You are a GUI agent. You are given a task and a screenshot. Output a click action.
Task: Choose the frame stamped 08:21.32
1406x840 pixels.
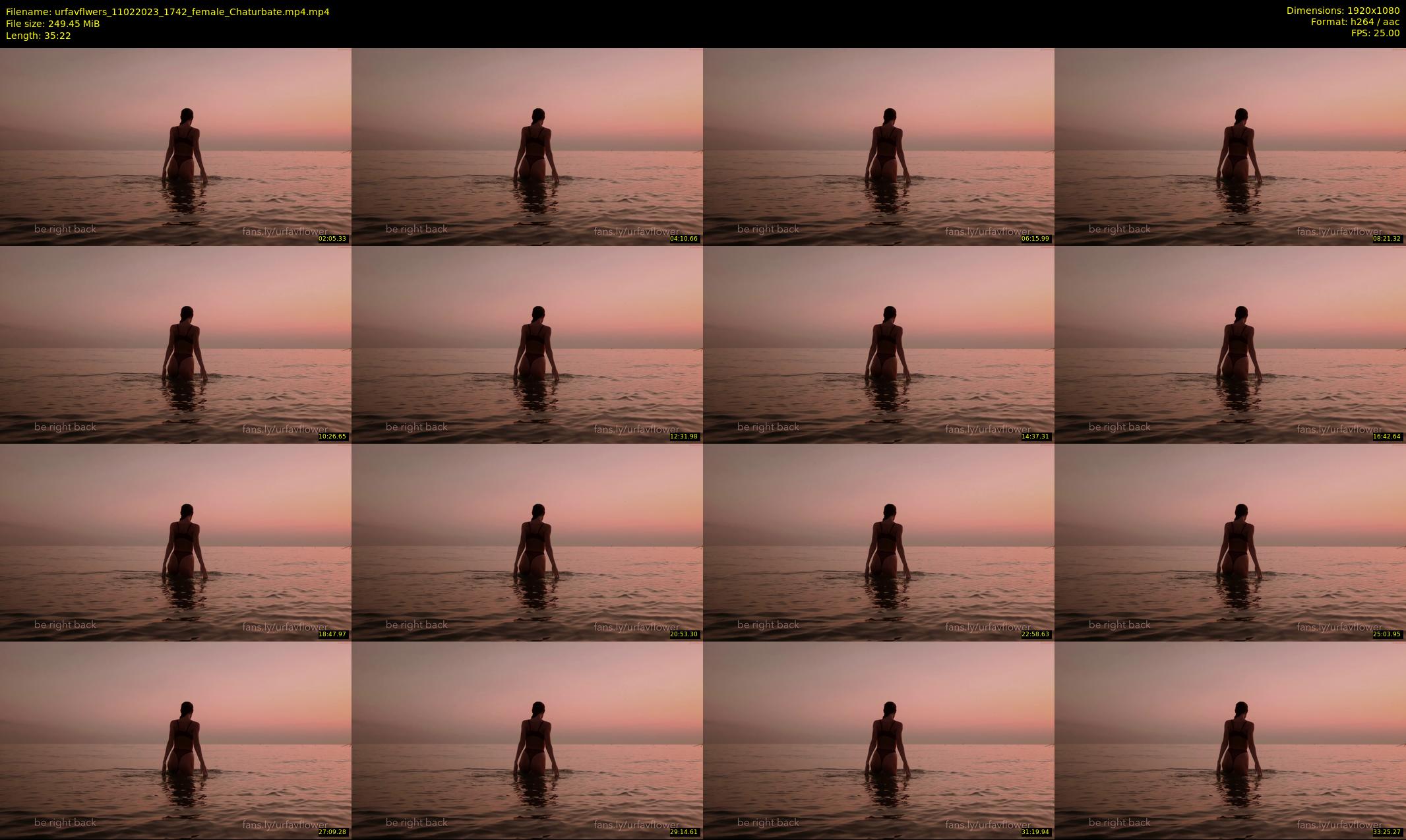(x=1230, y=146)
